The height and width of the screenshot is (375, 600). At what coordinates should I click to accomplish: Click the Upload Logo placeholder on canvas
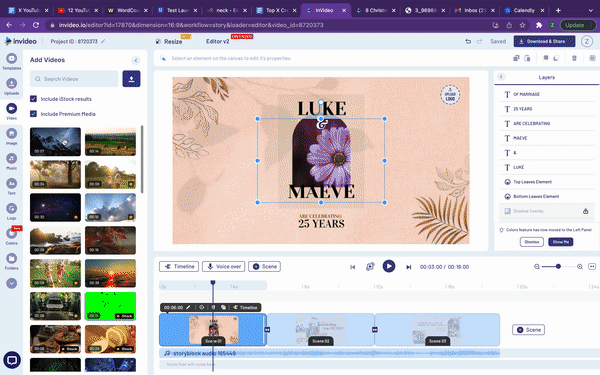(450, 95)
